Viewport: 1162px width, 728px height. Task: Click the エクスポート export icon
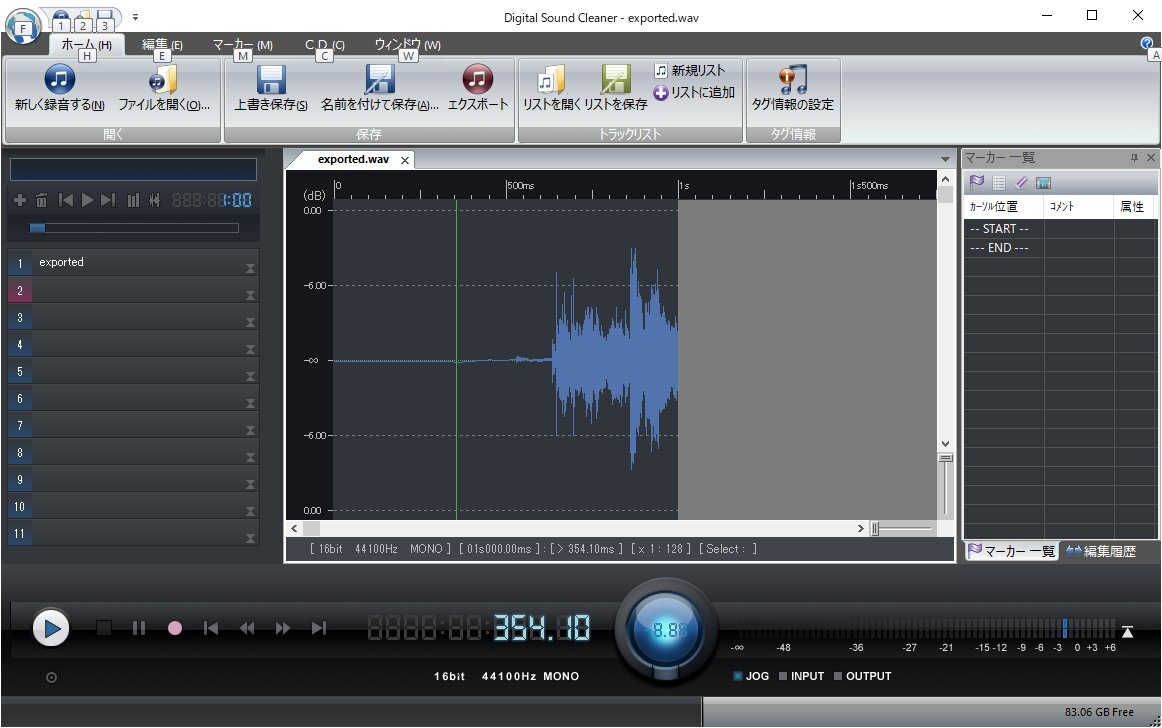[x=478, y=79]
